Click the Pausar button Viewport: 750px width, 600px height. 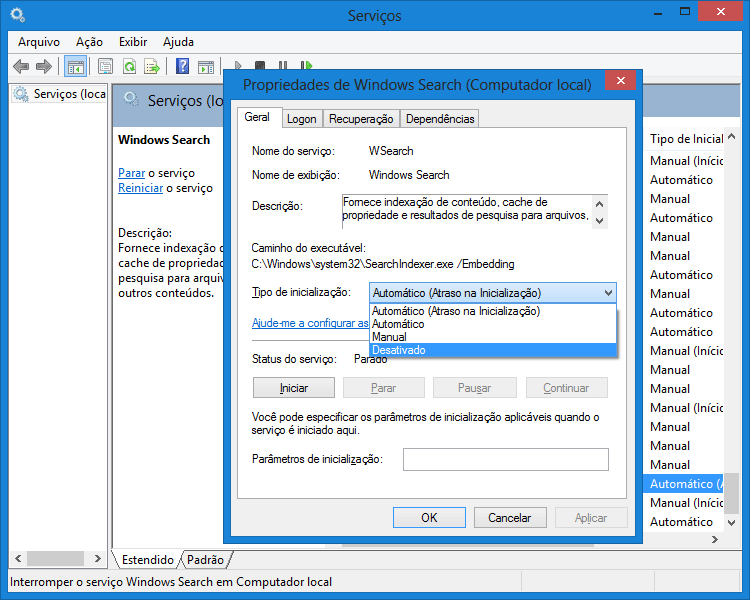click(474, 388)
